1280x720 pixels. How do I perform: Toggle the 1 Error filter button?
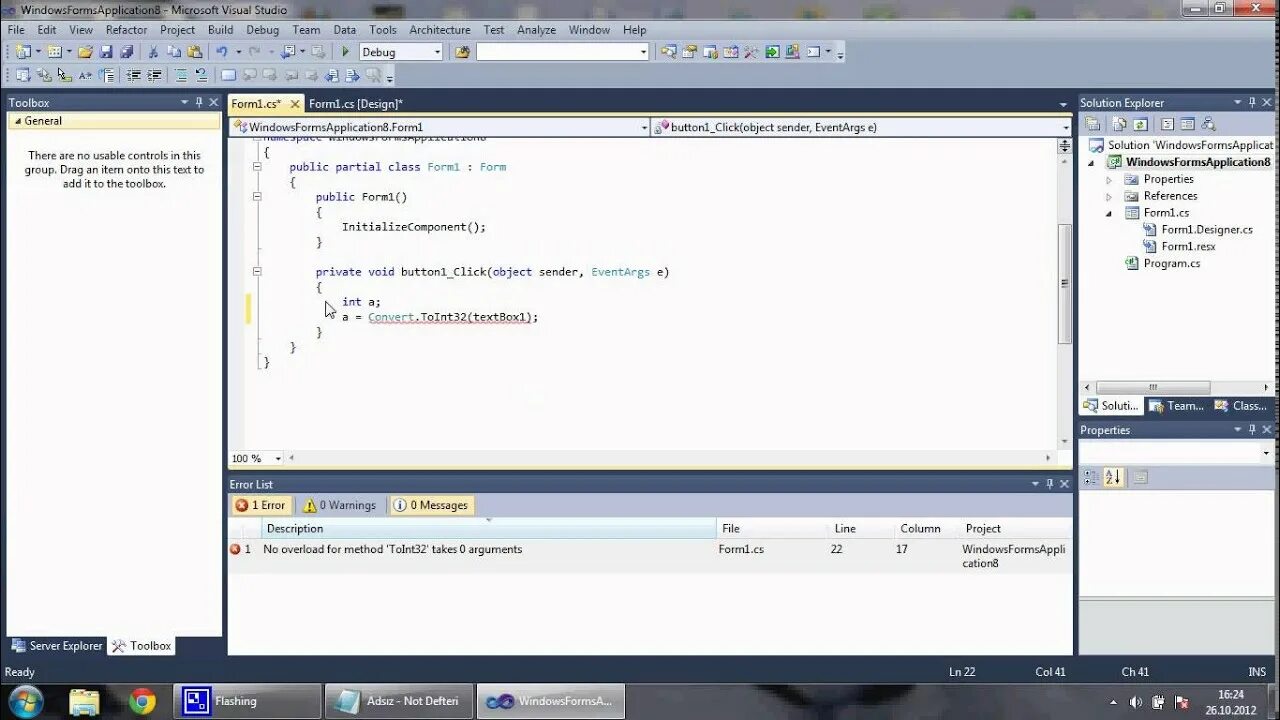260,505
